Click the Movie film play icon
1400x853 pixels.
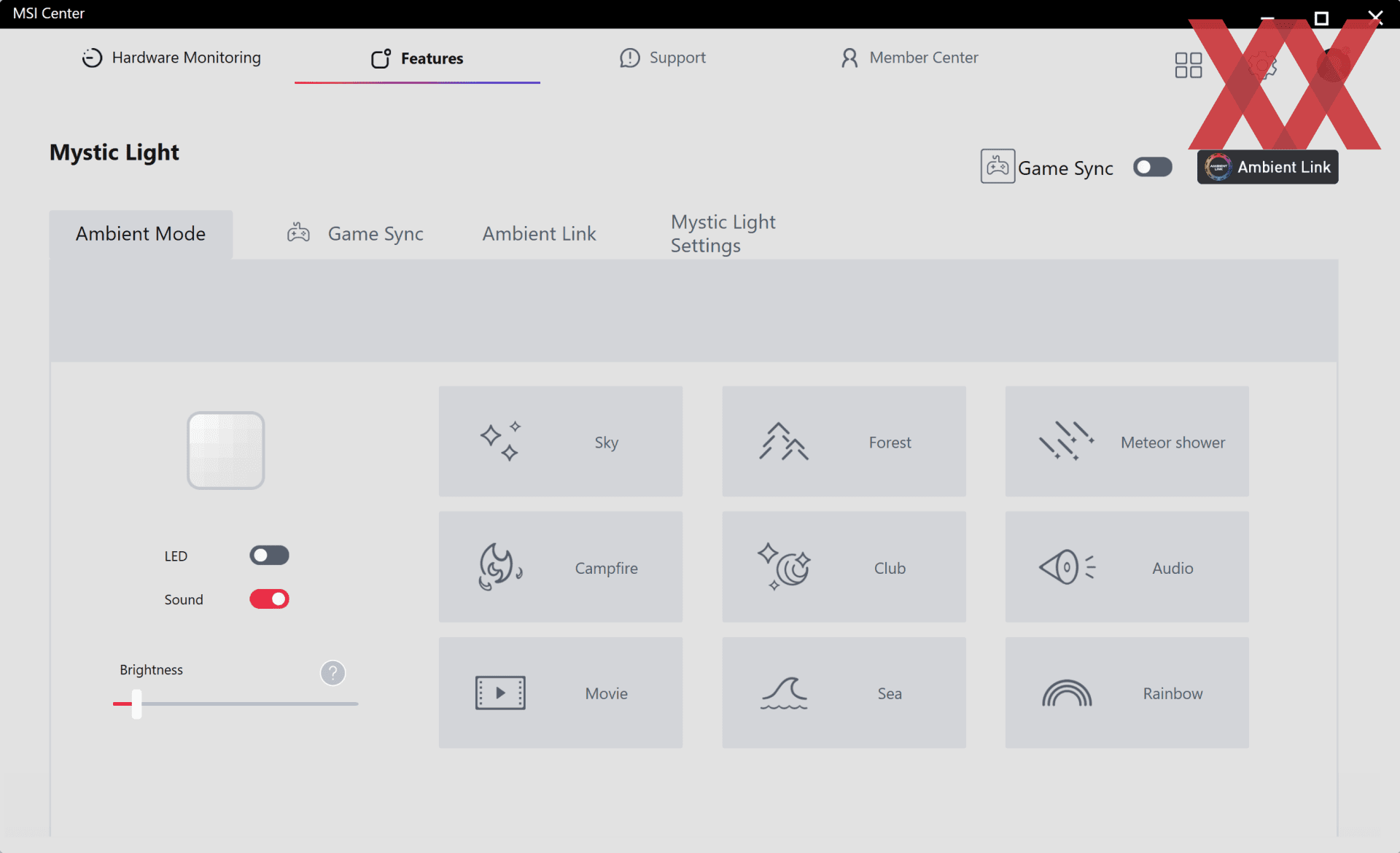[x=500, y=693]
